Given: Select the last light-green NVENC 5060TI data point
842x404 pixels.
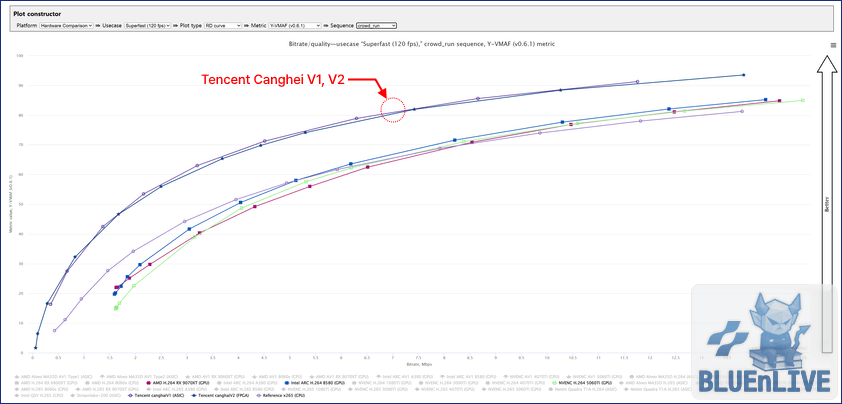Looking at the screenshot, I should [x=802, y=100].
